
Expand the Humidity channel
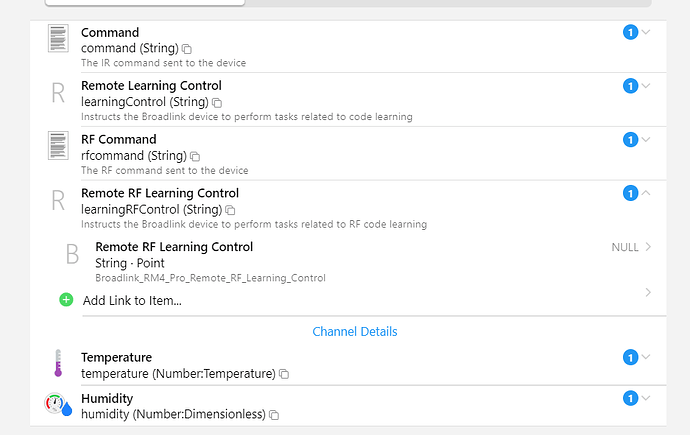coord(646,399)
